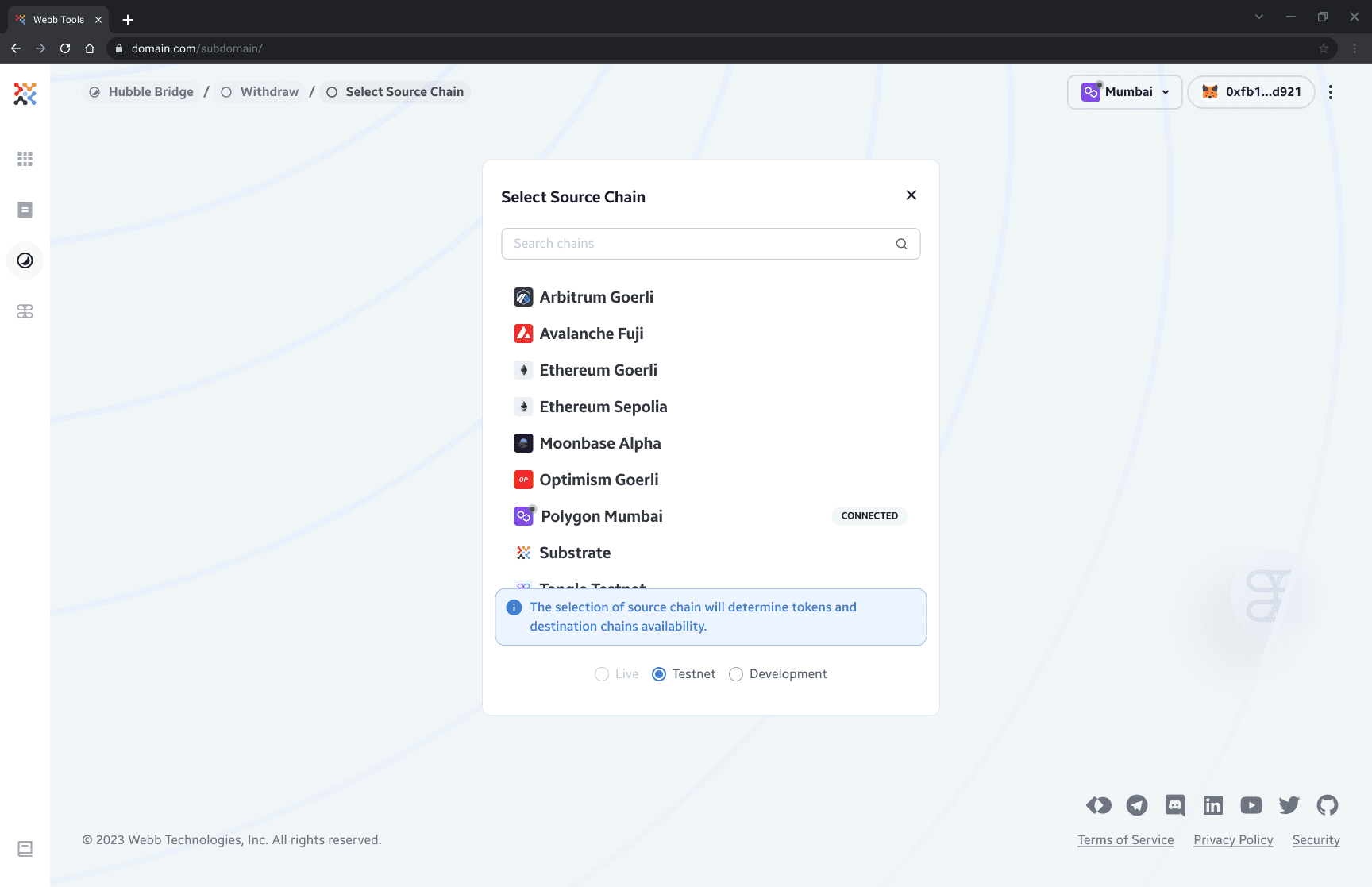Go to Withdraw breadcrumb
Viewport: 1372px width, 887px height.
pos(260,92)
